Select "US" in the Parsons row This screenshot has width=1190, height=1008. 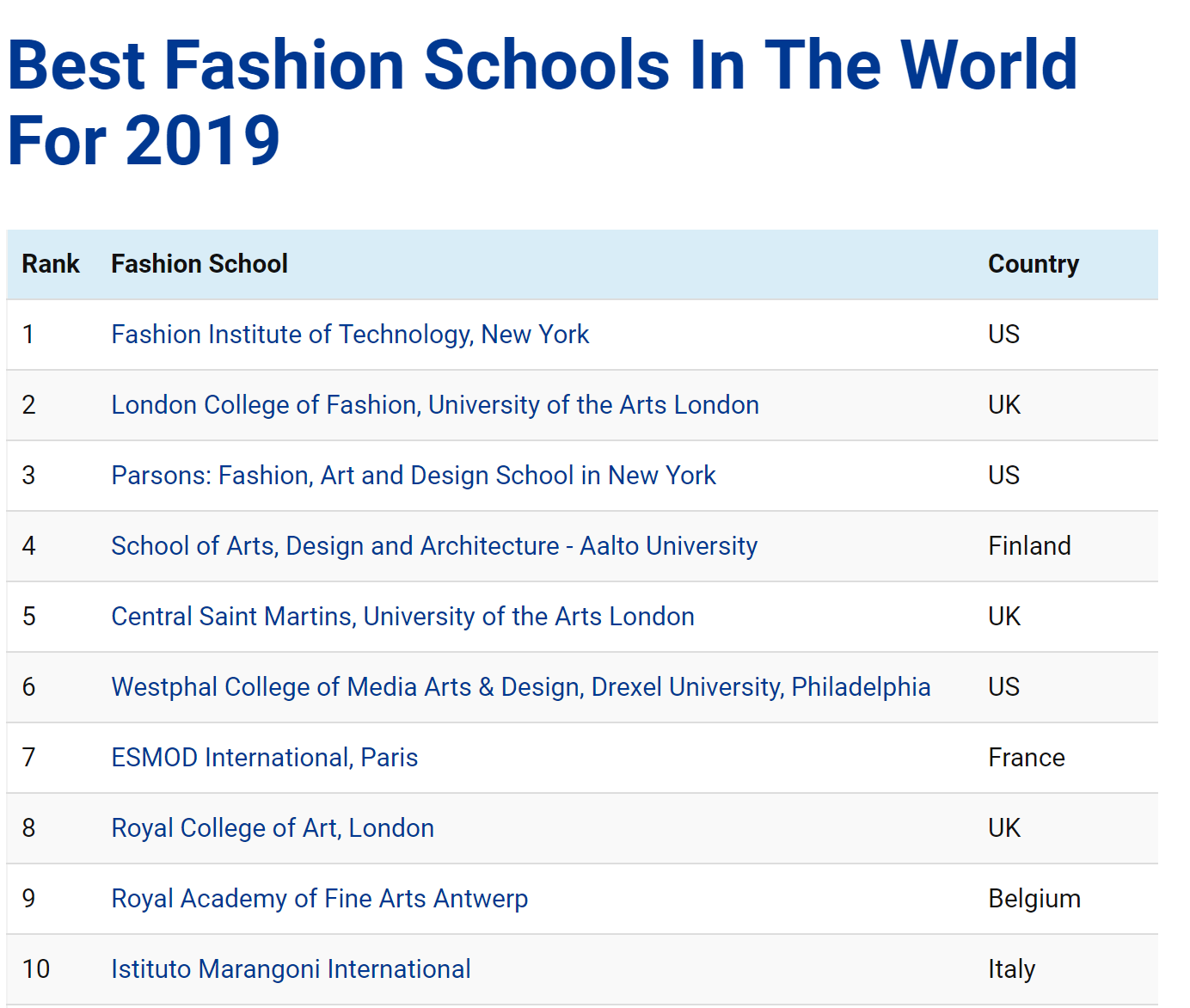[x=1004, y=476]
